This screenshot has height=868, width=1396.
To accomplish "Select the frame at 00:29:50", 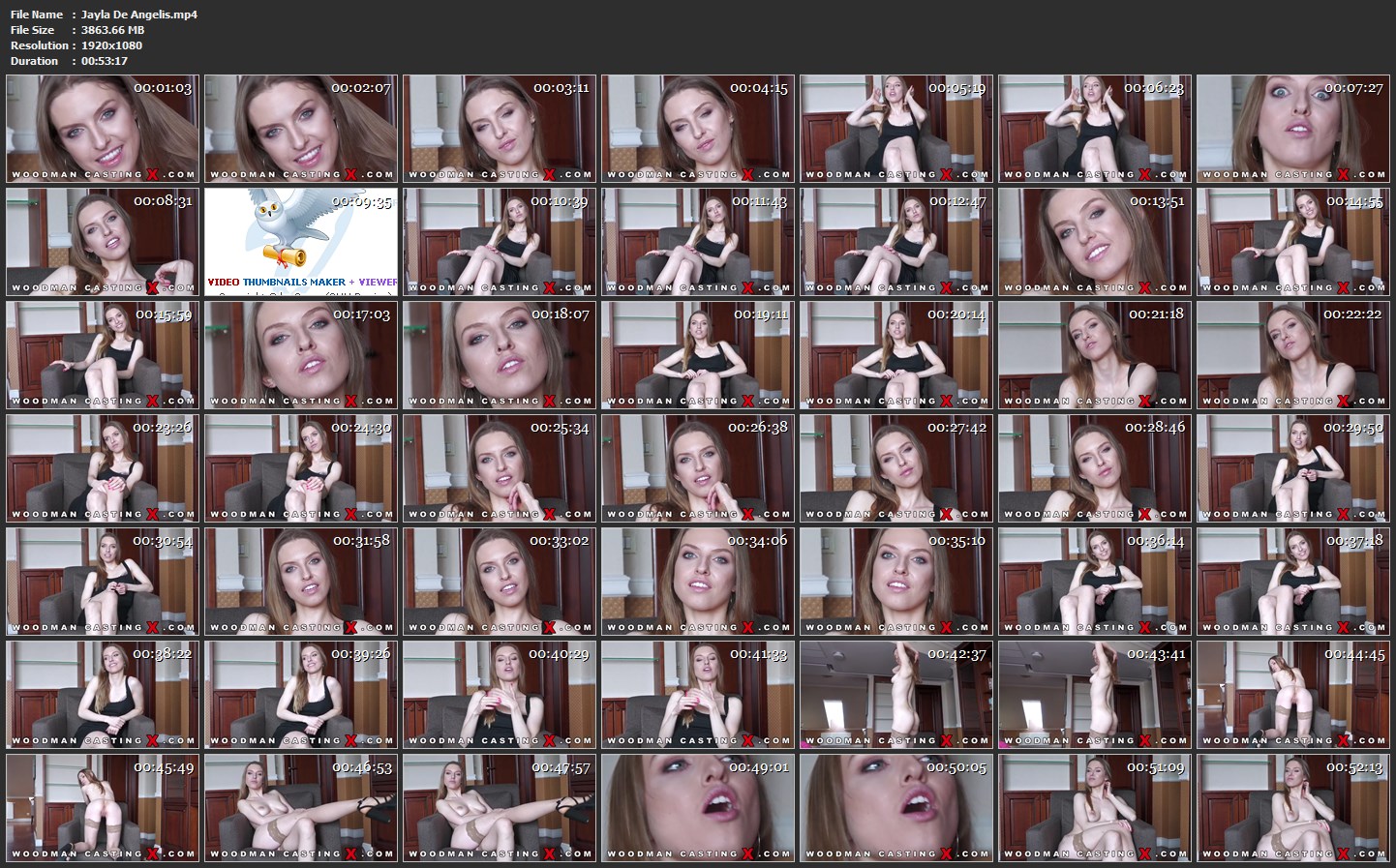I will [x=1292, y=468].
